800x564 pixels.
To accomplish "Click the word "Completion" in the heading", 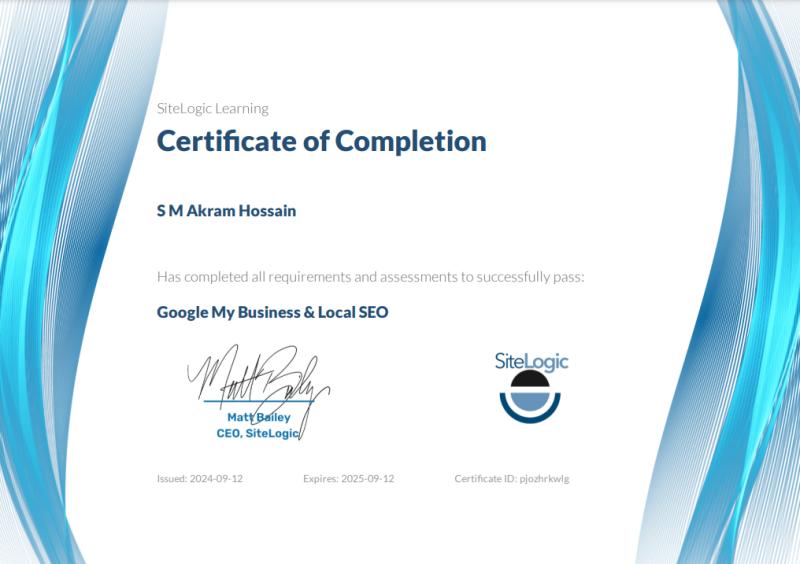I will pyautogui.click(x=410, y=141).
